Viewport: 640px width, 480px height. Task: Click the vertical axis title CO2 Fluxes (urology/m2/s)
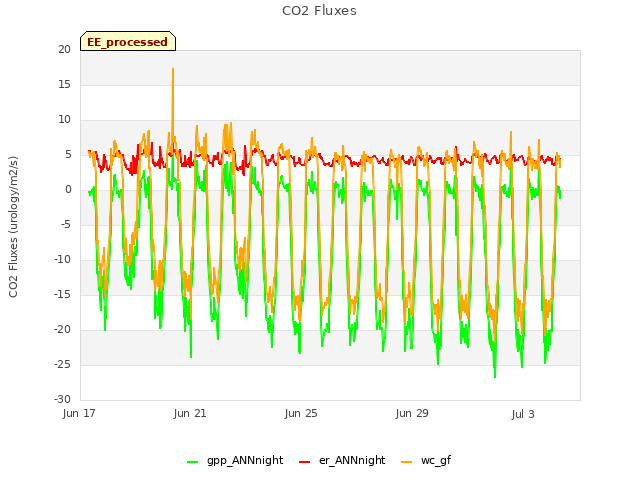pos(13,227)
